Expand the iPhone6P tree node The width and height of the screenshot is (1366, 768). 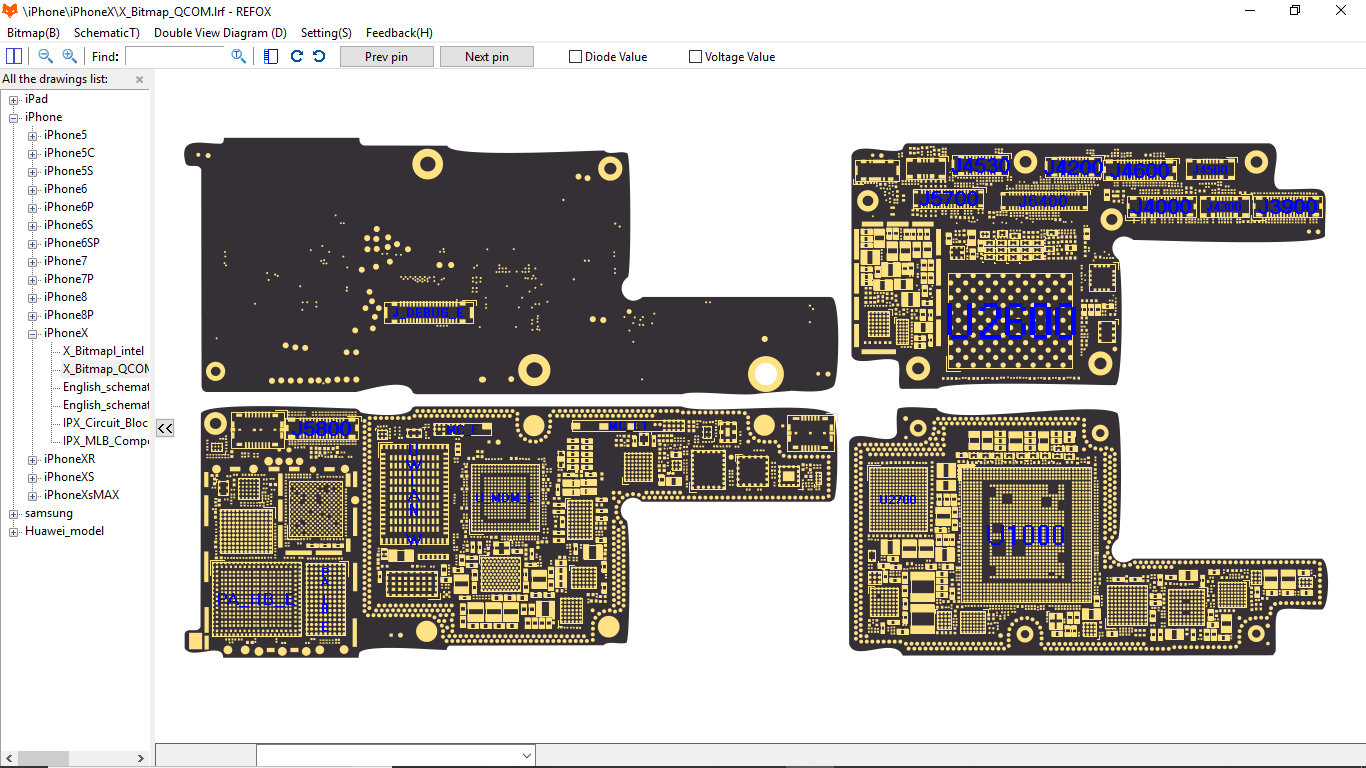coord(33,207)
